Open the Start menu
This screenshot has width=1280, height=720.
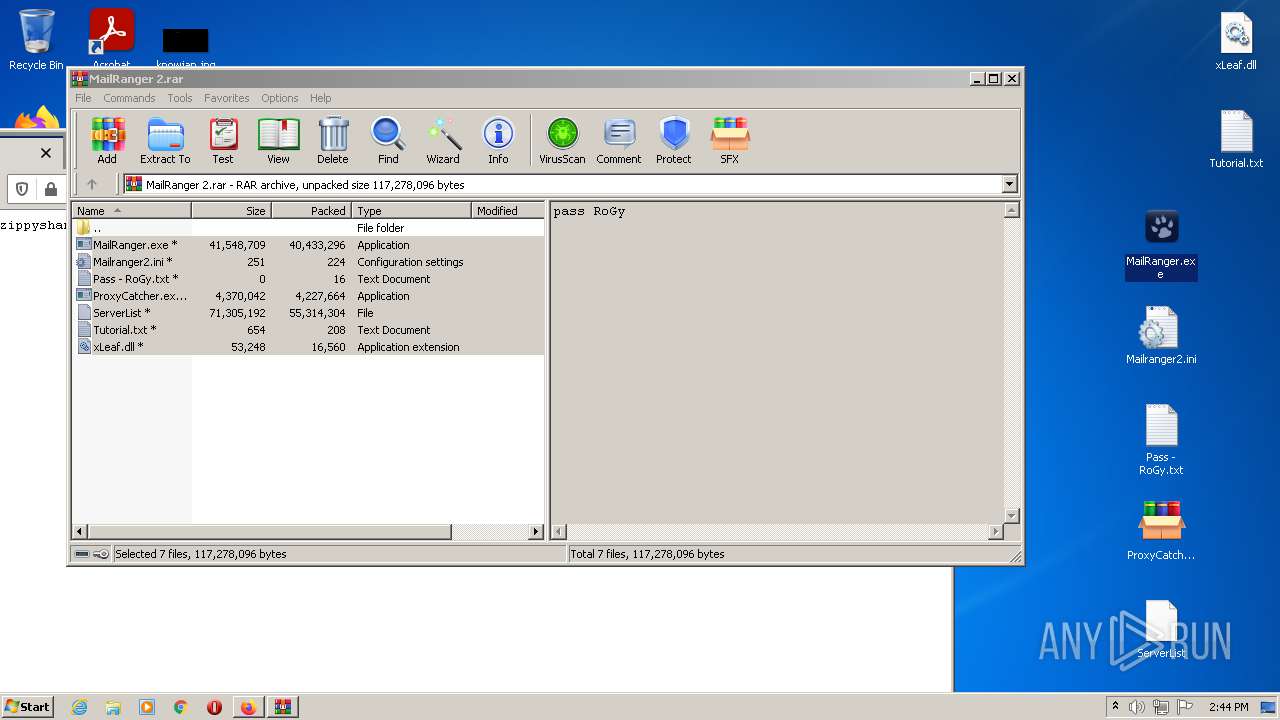tap(27, 706)
